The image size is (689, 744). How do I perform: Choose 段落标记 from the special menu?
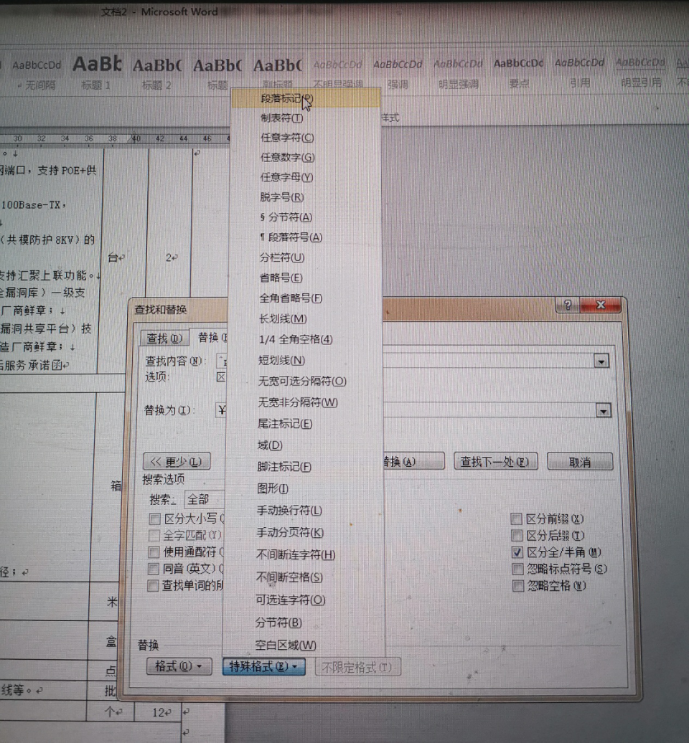click(x=286, y=99)
